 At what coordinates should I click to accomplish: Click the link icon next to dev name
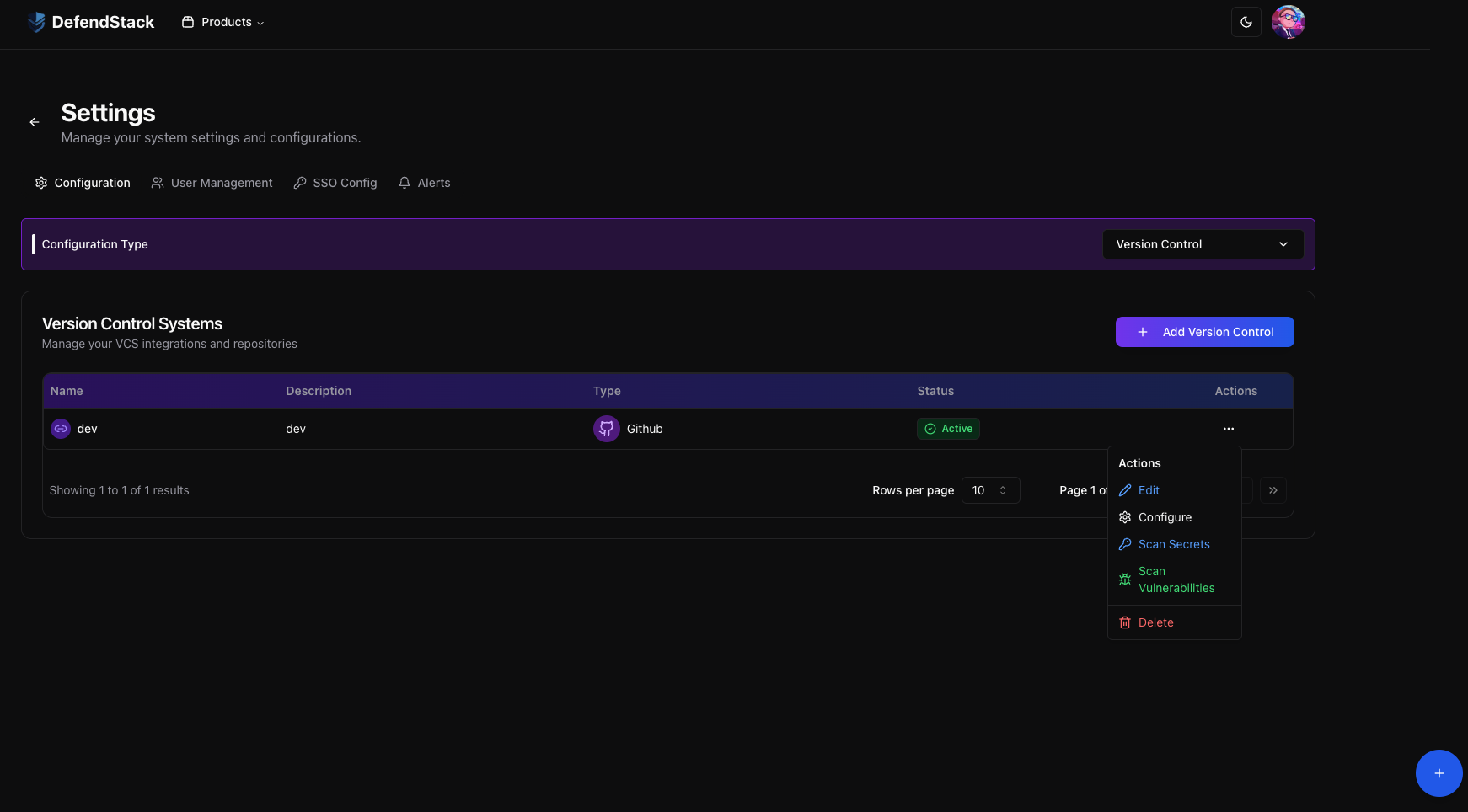point(60,428)
